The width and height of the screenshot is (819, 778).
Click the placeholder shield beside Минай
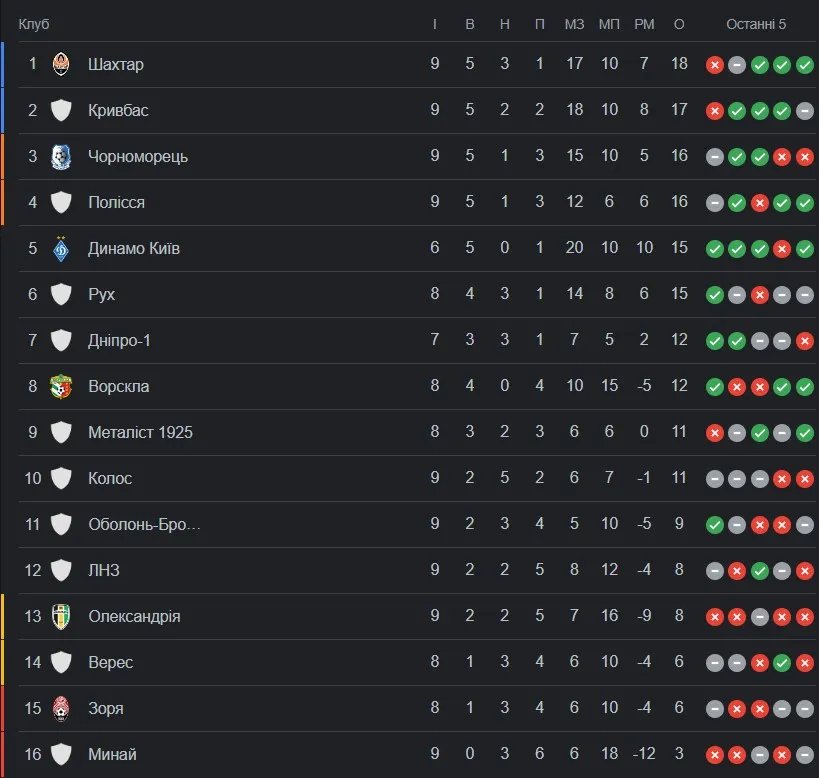pos(61,754)
